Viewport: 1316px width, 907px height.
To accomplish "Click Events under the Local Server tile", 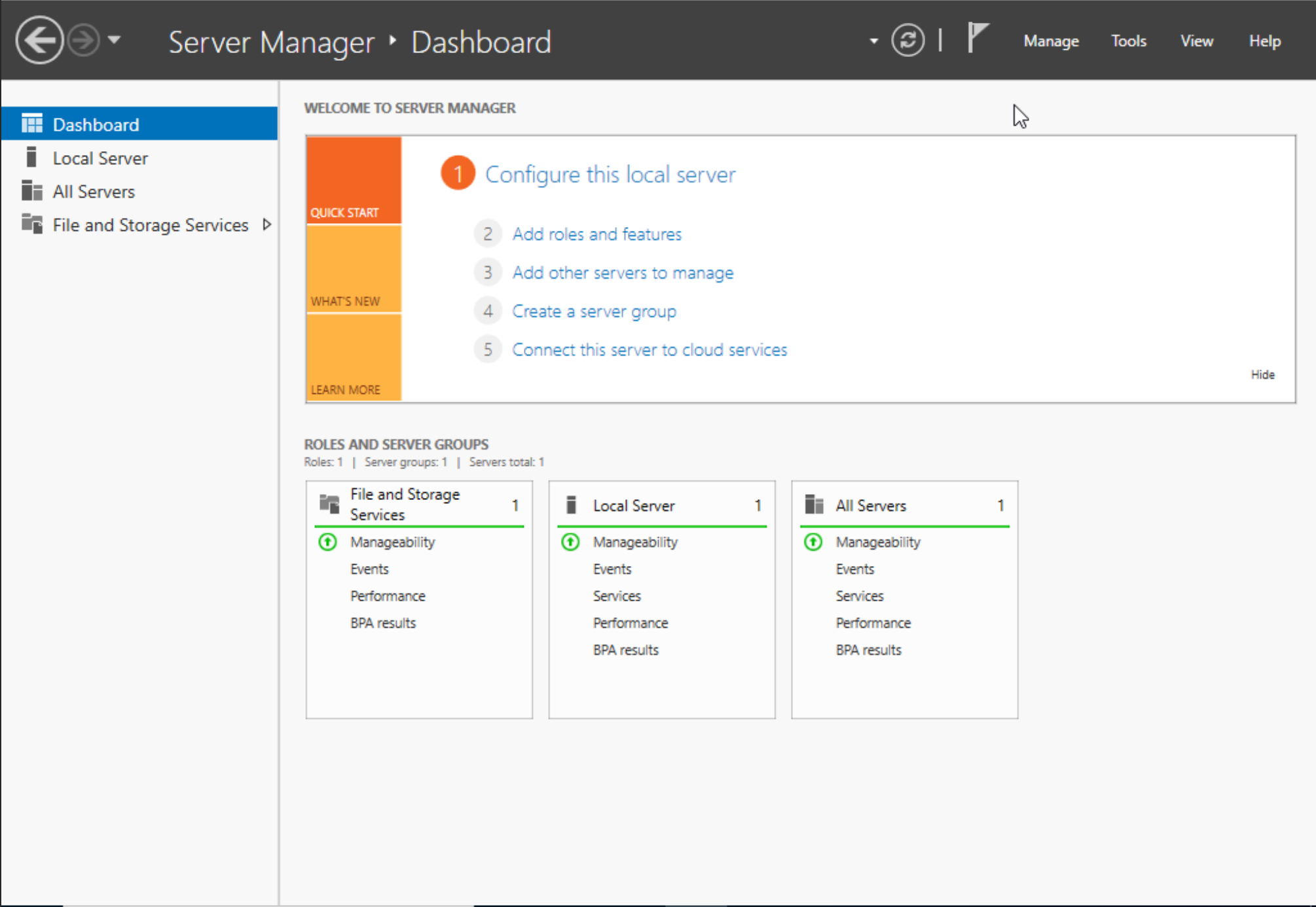I will 612,569.
